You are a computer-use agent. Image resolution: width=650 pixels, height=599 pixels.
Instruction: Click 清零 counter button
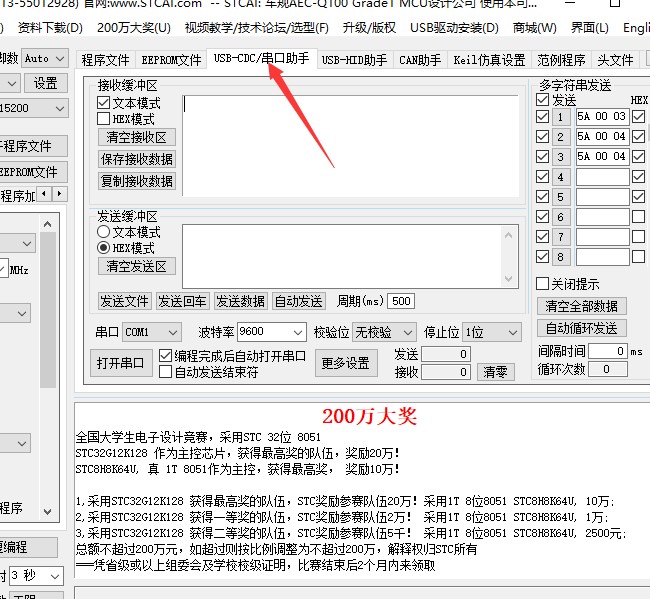pyautogui.click(x=495, y=372)
